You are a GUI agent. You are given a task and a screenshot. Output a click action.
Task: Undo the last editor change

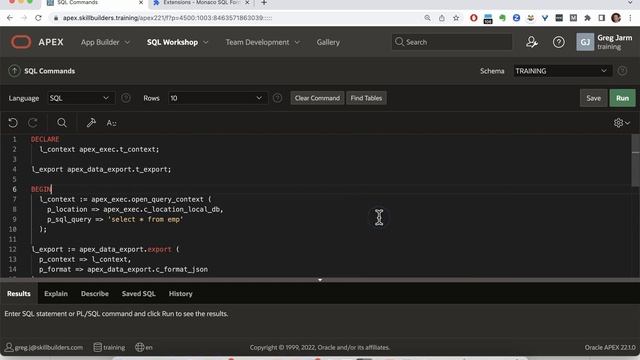[13, 122]
